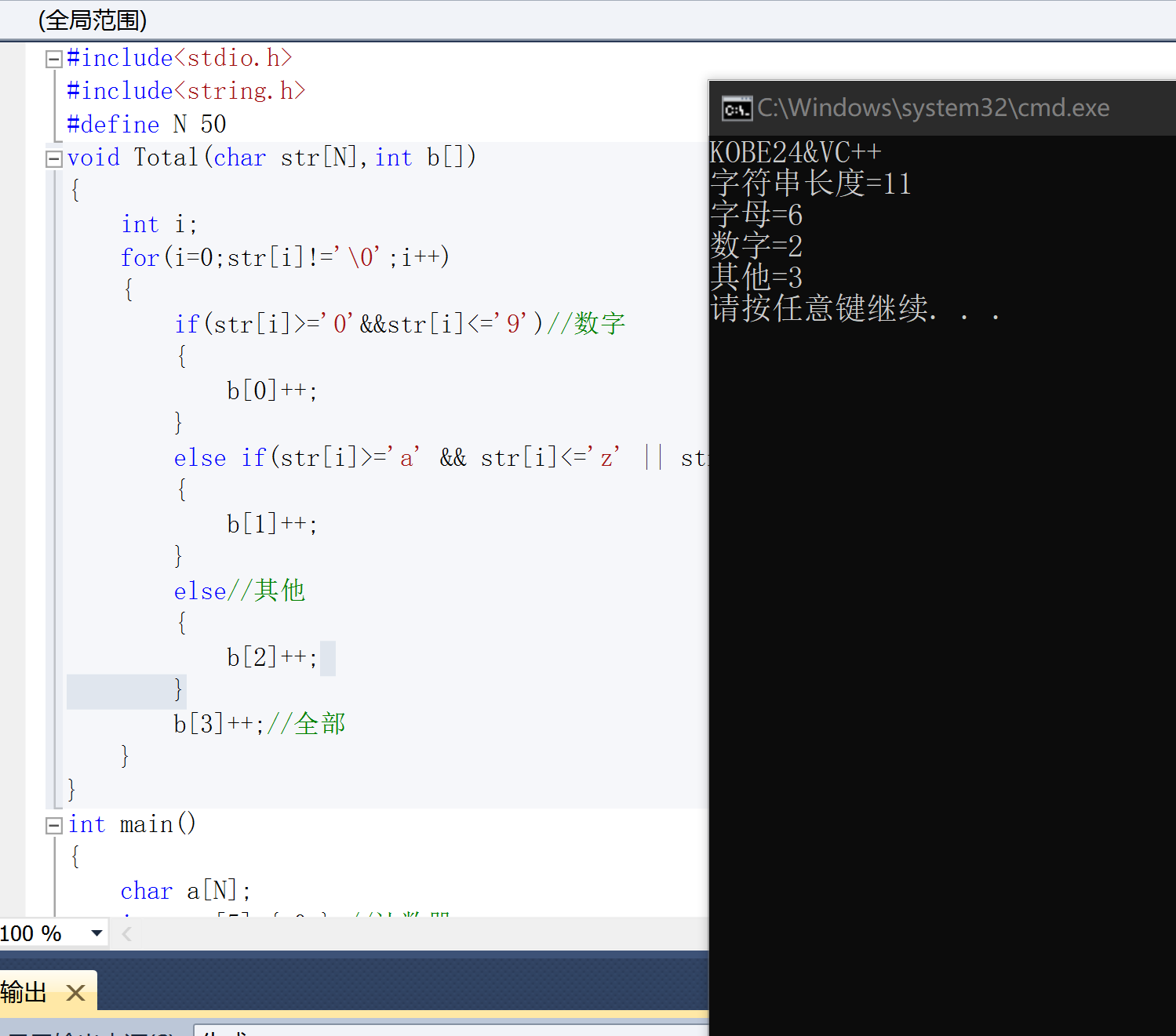Image resolution: width=1176 pixels, height=1036 pixels.
Task: Click '其他=3' in console output
Action: 756,277
